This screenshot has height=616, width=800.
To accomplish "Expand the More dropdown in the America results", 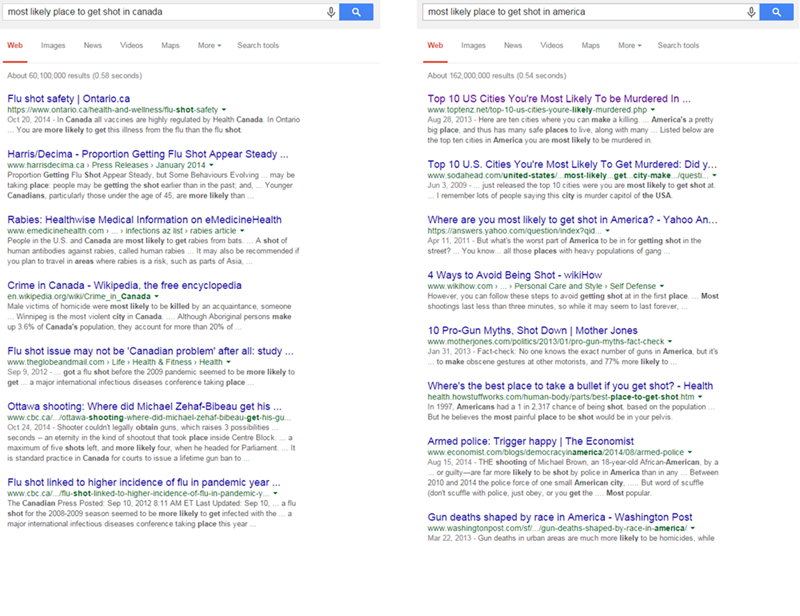I will tap(629, 45).
